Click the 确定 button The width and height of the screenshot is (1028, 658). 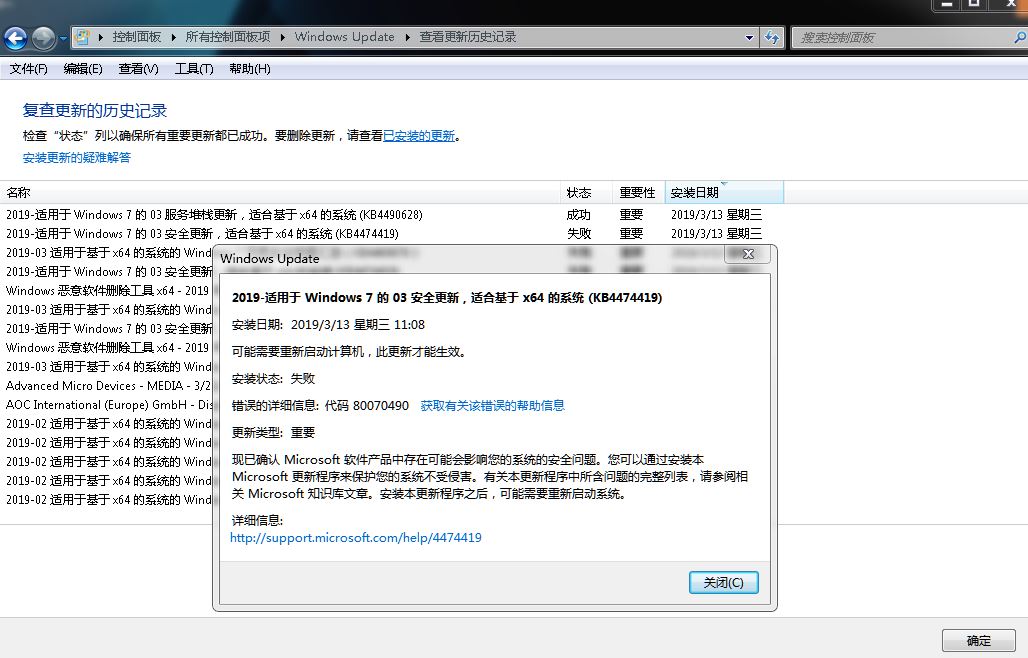click(978, 640)
